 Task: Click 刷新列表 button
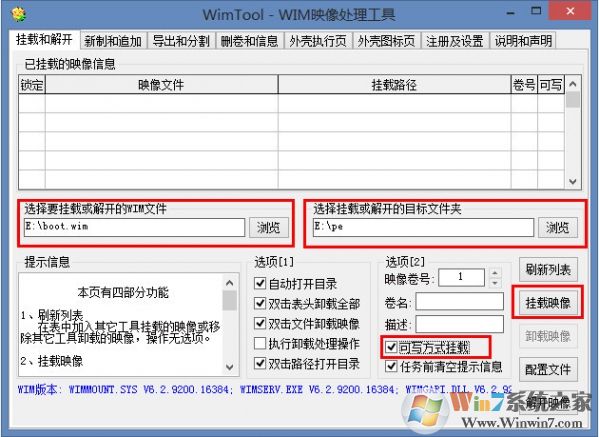pos(548,270)
